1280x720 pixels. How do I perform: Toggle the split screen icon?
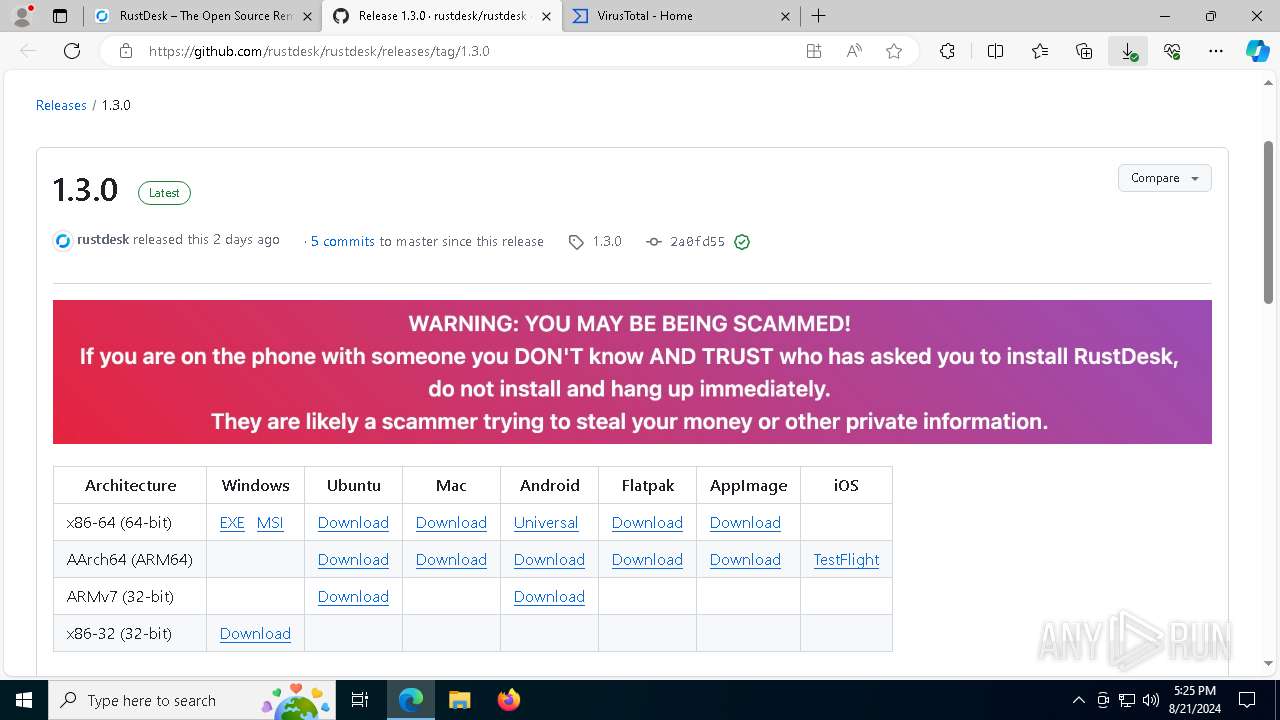995,51
